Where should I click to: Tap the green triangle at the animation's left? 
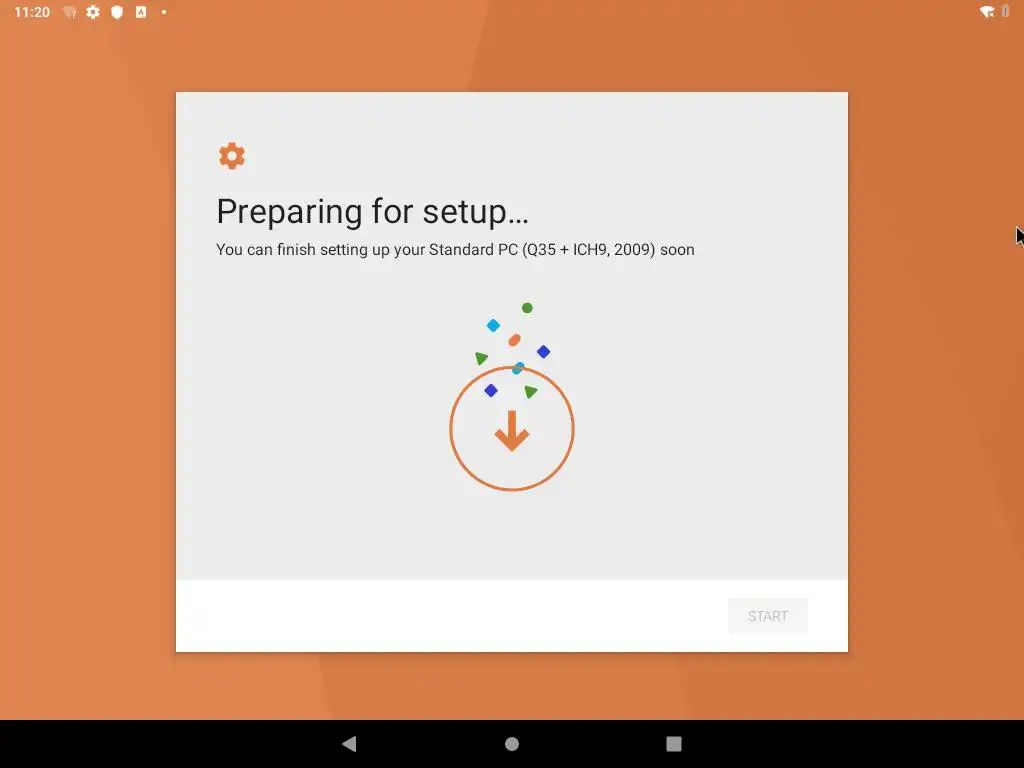[481, 358]
